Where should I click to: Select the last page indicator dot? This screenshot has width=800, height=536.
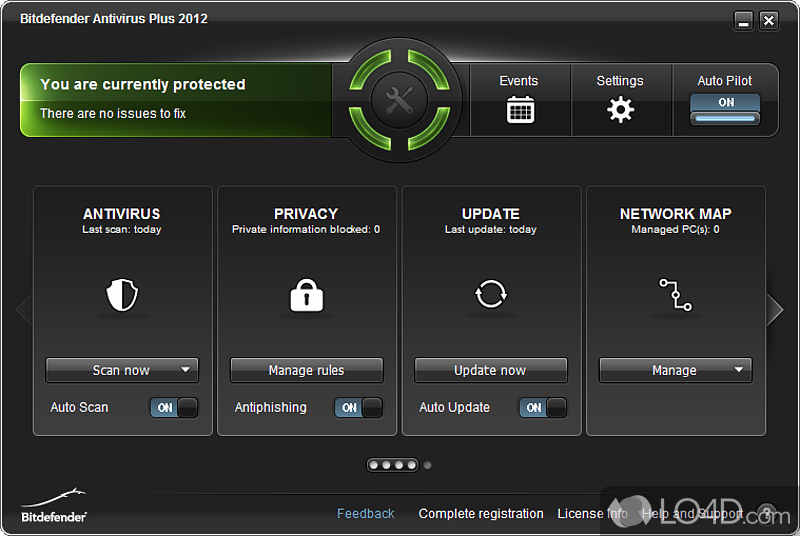point(428,465)
